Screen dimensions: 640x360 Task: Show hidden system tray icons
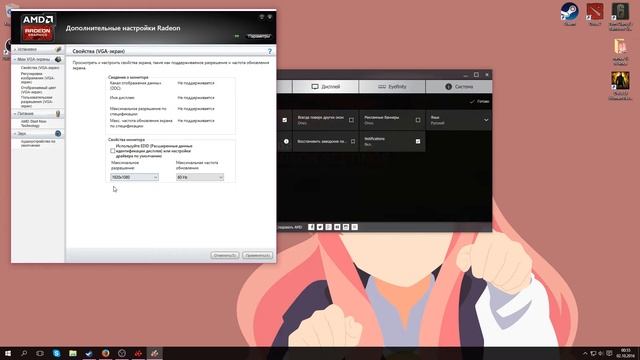coord(585,353)
